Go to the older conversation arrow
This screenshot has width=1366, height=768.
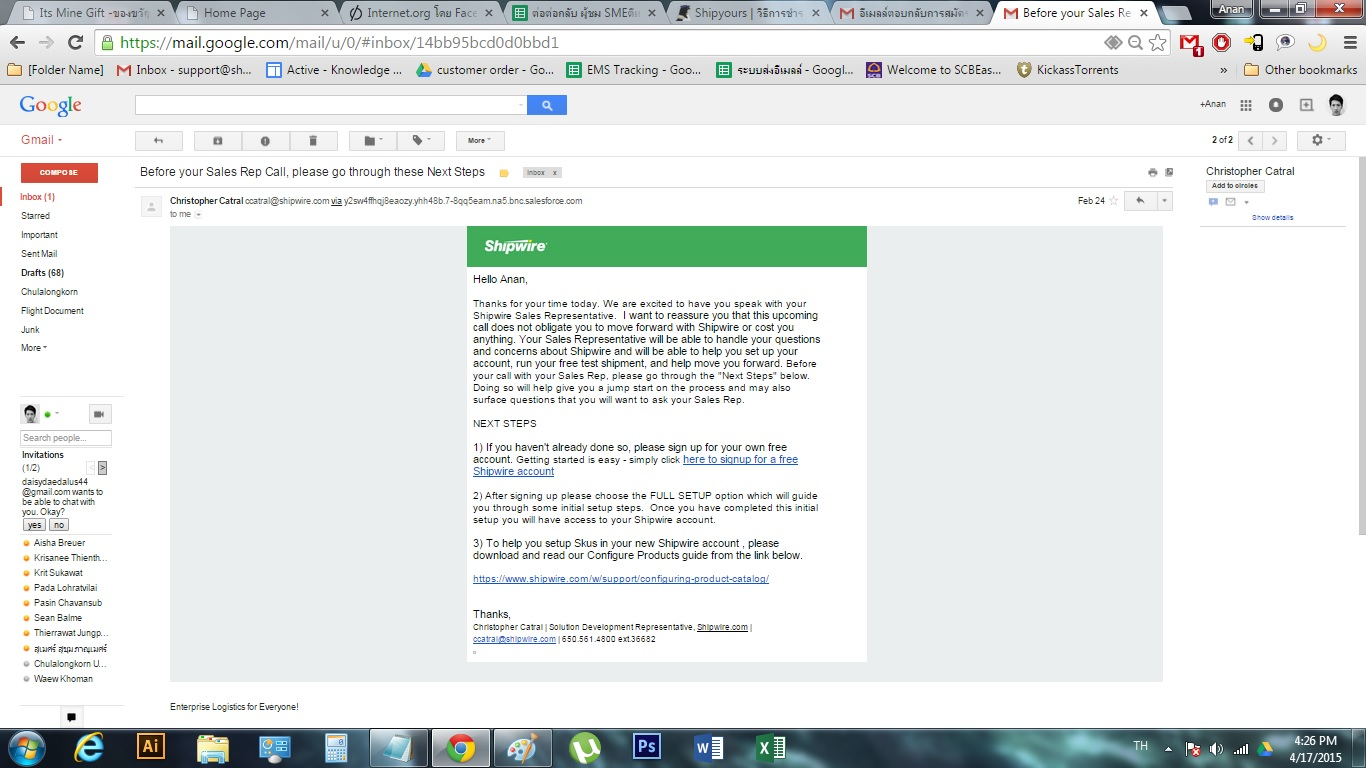(1275, 140)
